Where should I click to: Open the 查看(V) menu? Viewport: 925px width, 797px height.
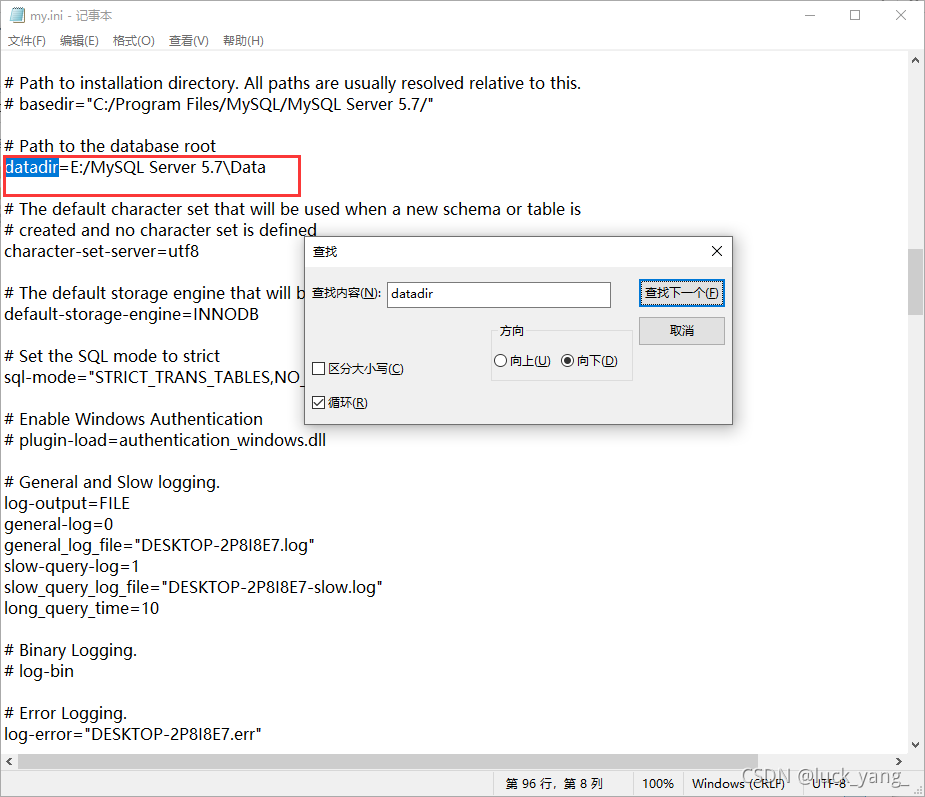188,41
